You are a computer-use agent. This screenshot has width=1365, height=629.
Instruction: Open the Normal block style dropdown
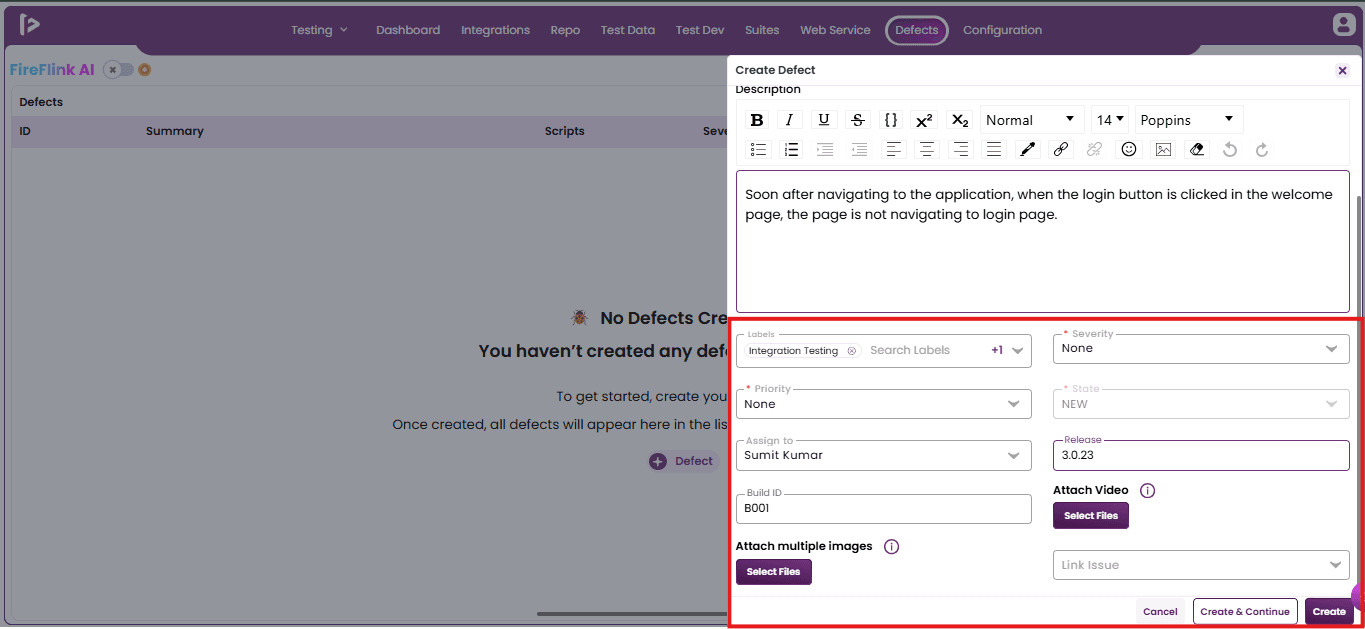[1032, 120]
